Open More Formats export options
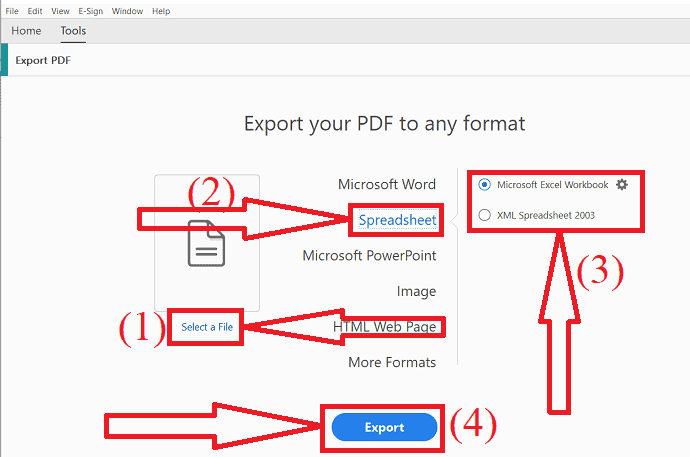The width and height of the screenshot is (690, 457). click(392, 362)
